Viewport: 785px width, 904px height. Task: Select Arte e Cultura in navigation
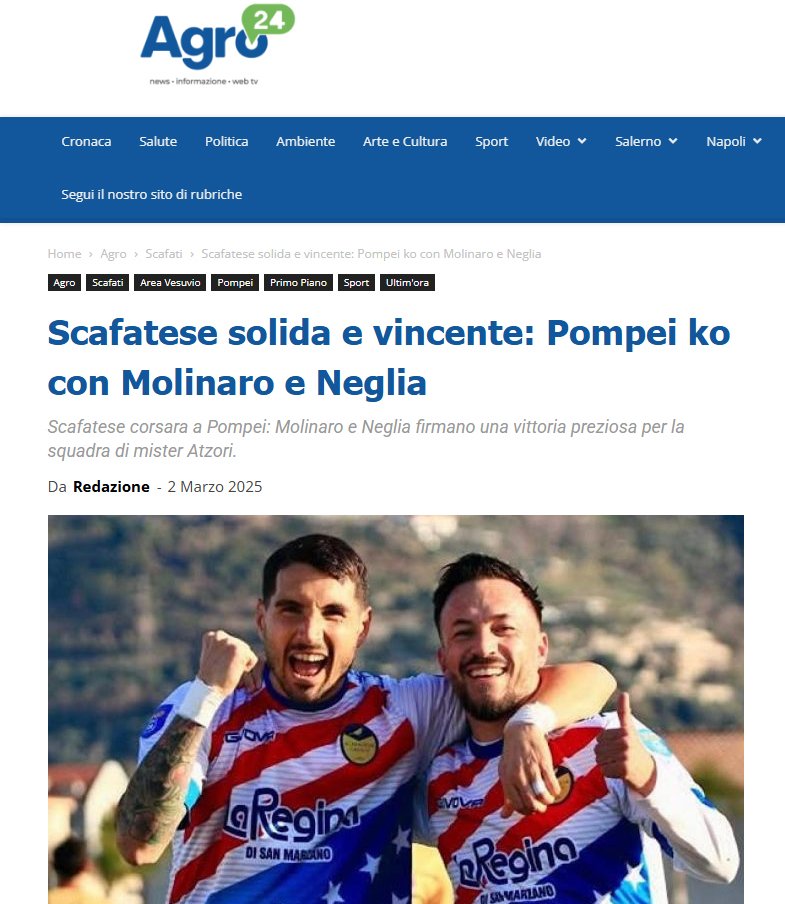coord(405,141)
